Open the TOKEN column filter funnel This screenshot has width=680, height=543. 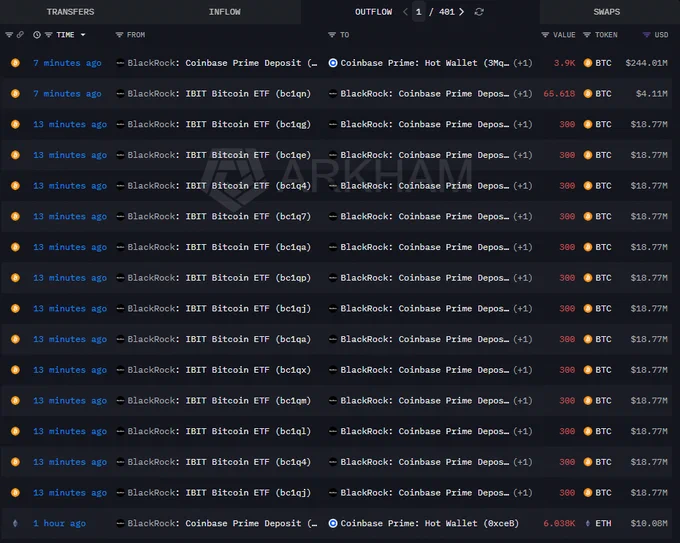[587, 35]
